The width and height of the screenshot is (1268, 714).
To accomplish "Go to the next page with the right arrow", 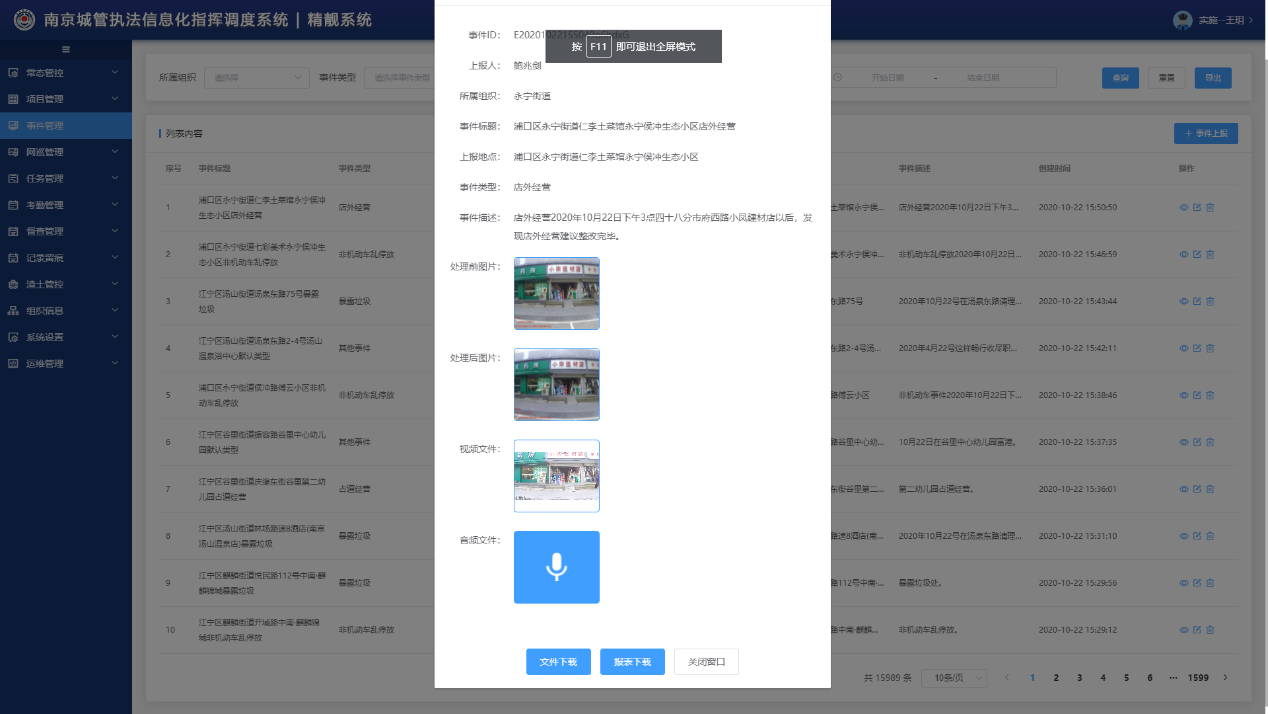I will click(1225, 677).
